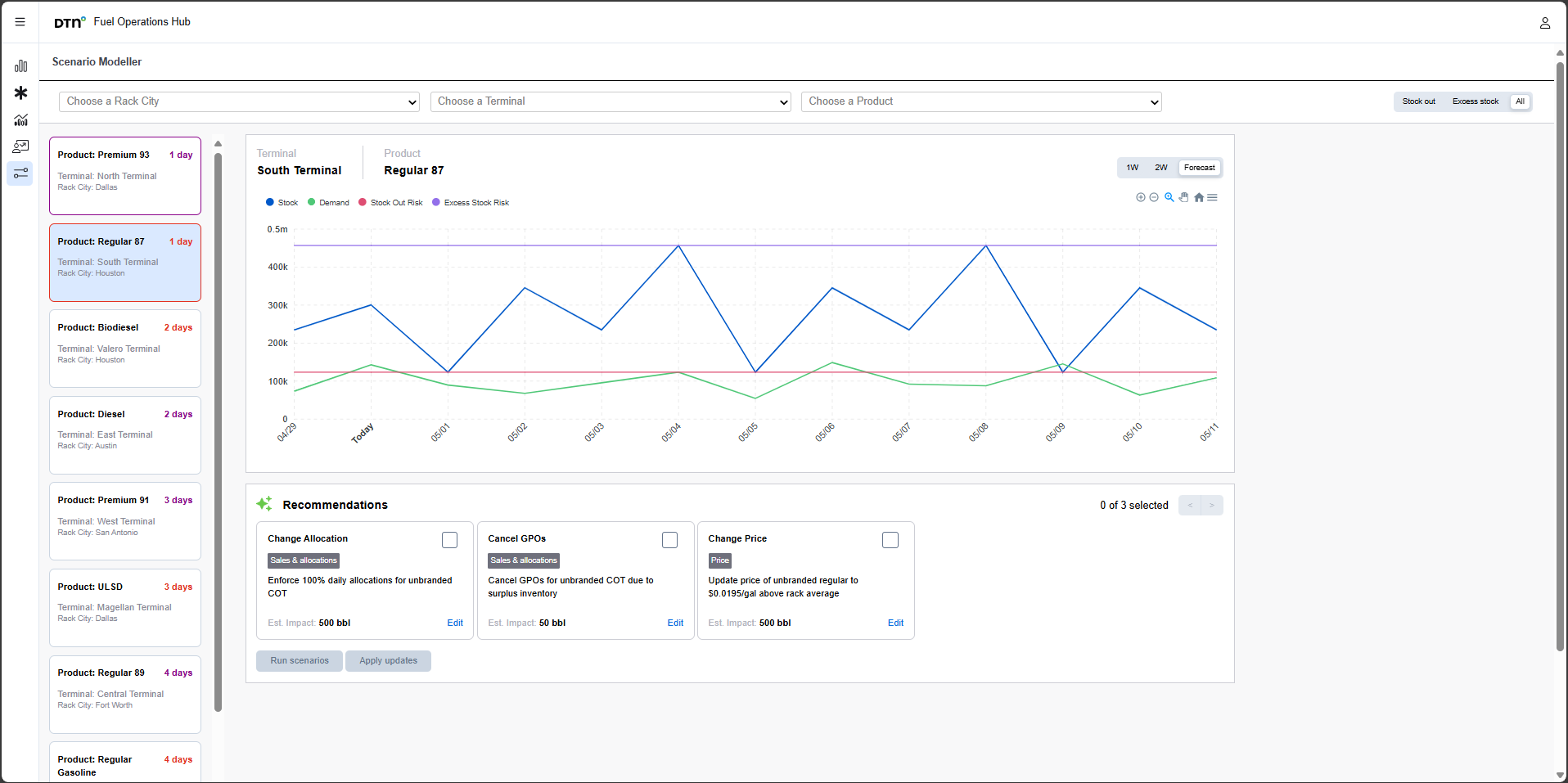
Task: Open chart export menu icon
Action: point(1212,197)
